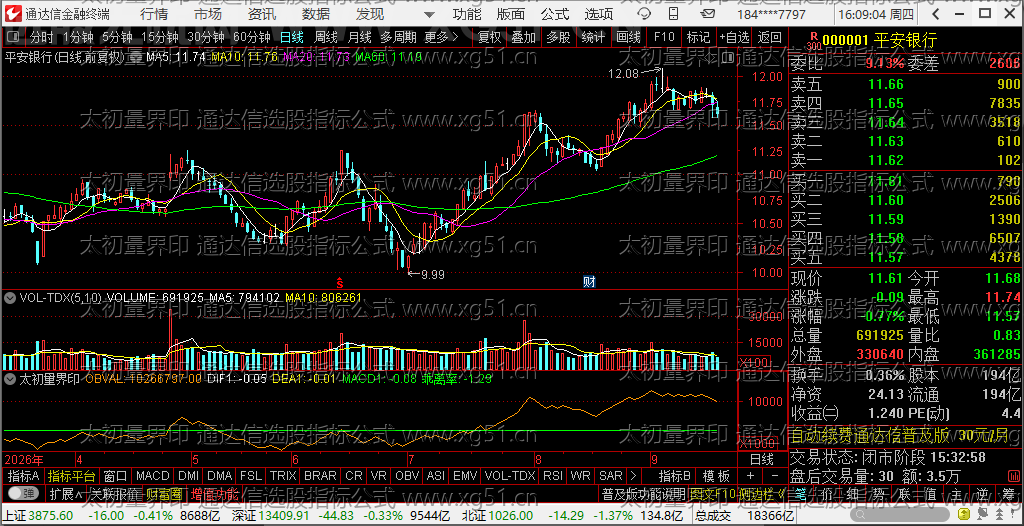1024x526 pixels.
Task: Click the 统计 statistics button
Action: [593, 38]
